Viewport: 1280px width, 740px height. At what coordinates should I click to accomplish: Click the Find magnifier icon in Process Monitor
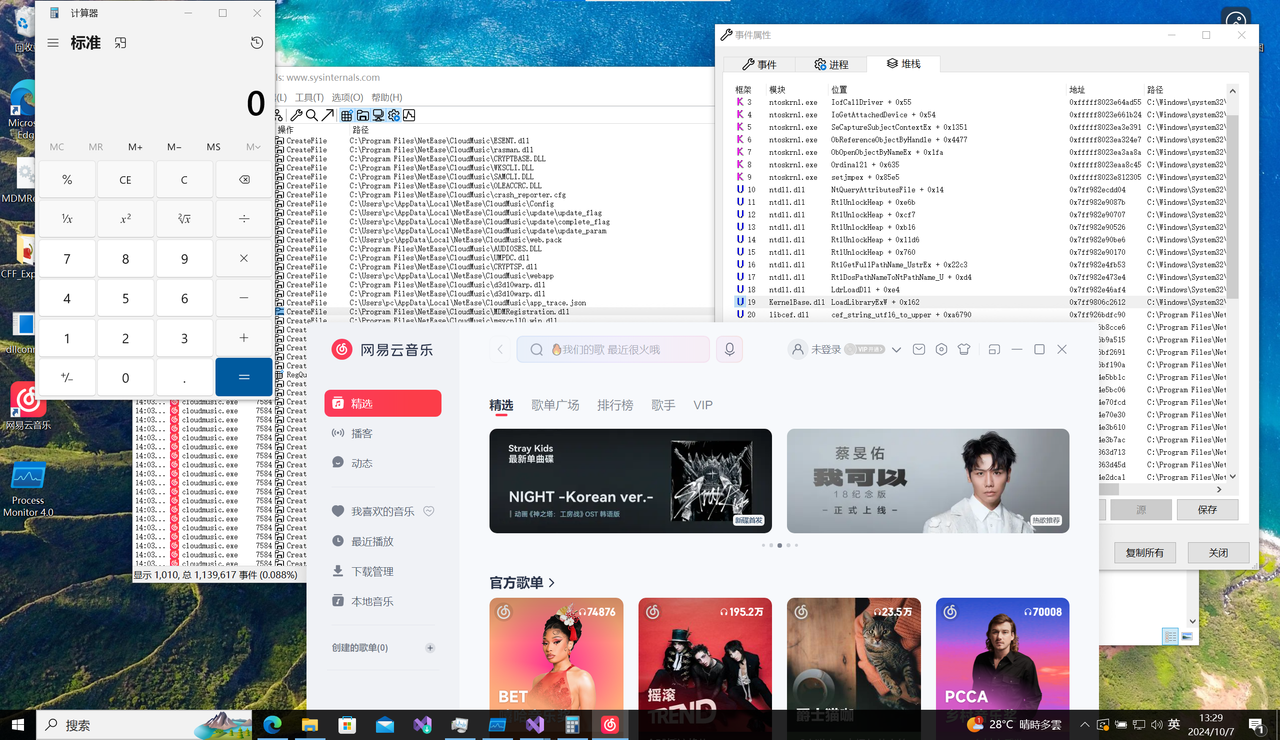(311, 115)
